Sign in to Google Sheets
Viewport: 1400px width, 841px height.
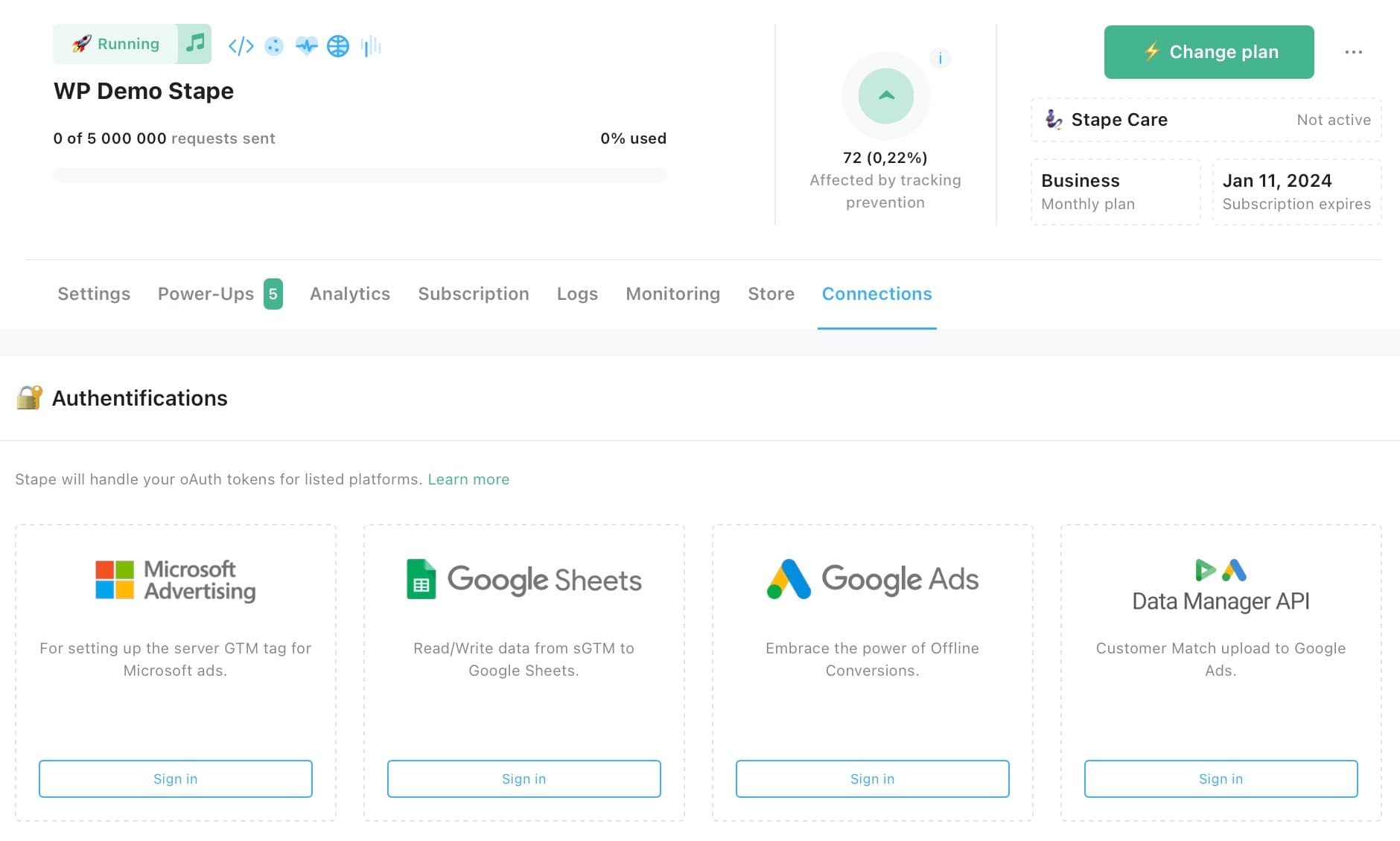[x=524, y=778]
